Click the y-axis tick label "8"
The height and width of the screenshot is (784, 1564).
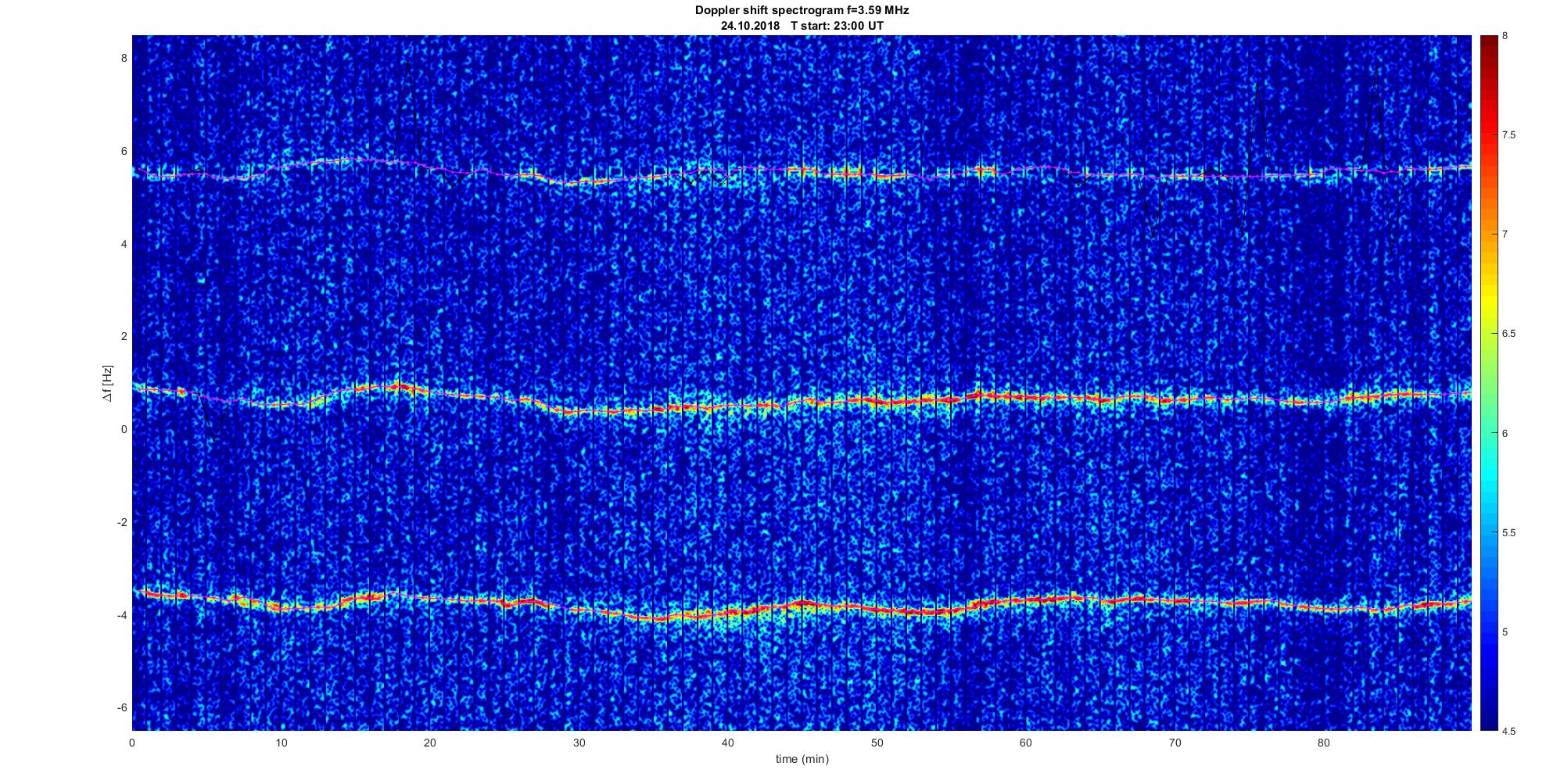(x=124, y=59)
